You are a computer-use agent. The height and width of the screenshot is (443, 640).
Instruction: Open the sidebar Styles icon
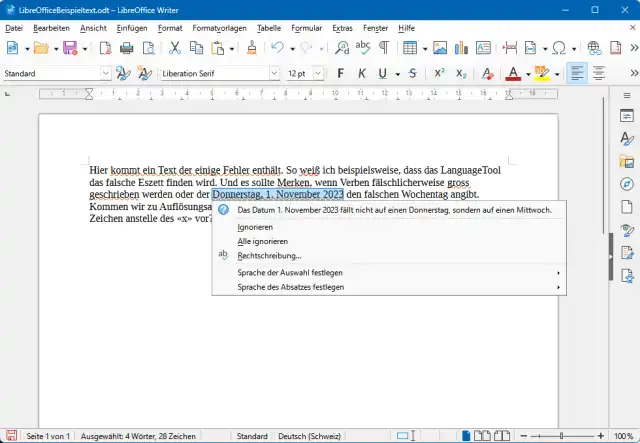pyautogui.click(x=627, y=138)
